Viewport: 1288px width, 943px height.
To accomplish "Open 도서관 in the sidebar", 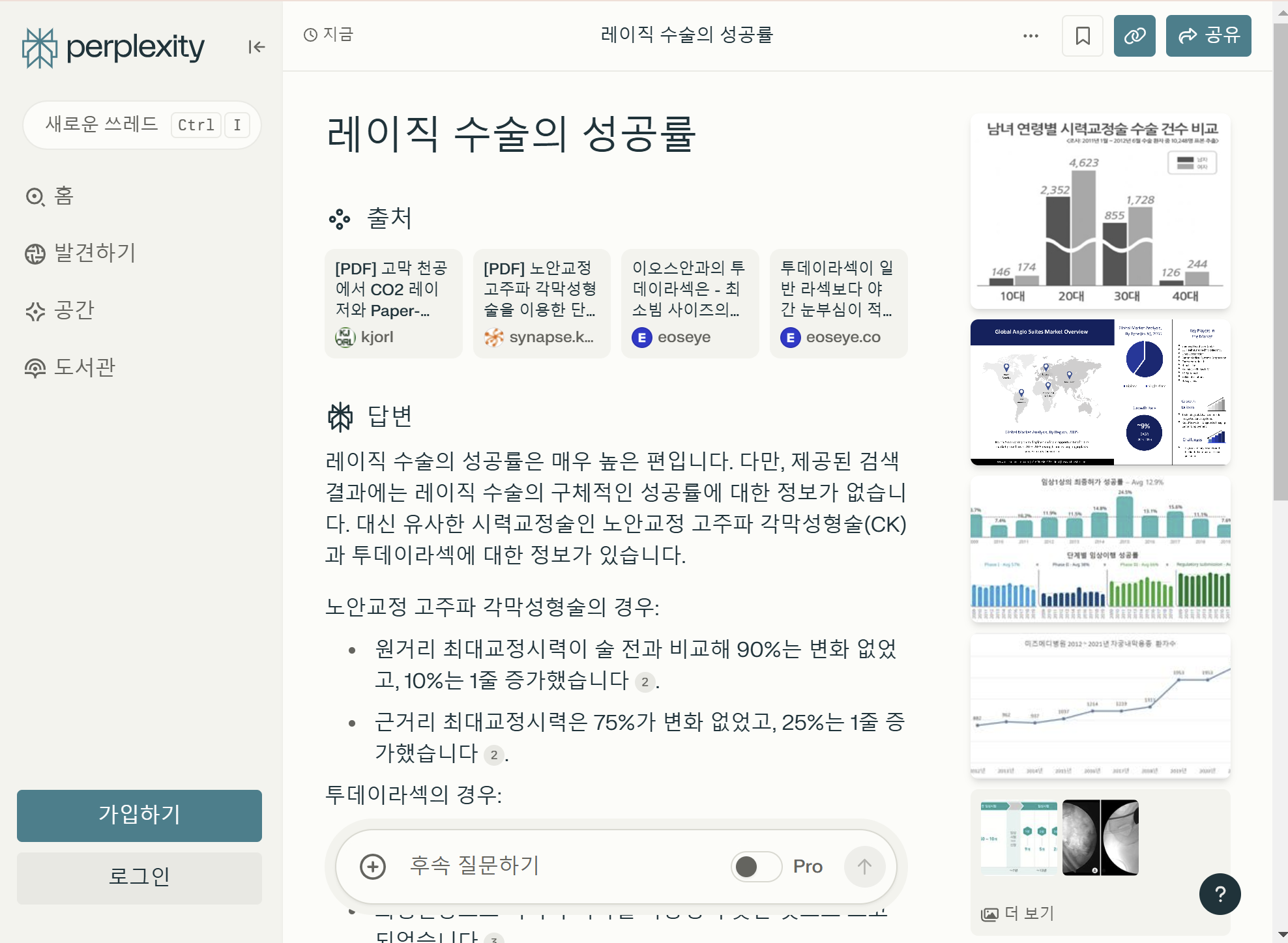I will [70, 368].
